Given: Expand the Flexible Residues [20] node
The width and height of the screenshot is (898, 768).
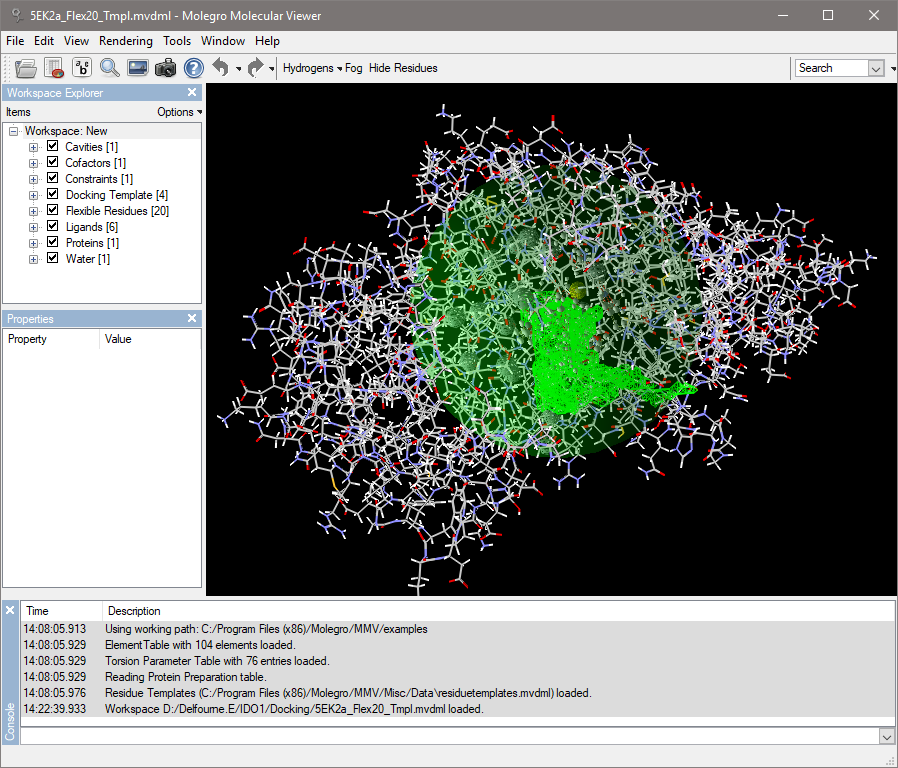Looking at the screenshot, I should (x=34, y=211).
